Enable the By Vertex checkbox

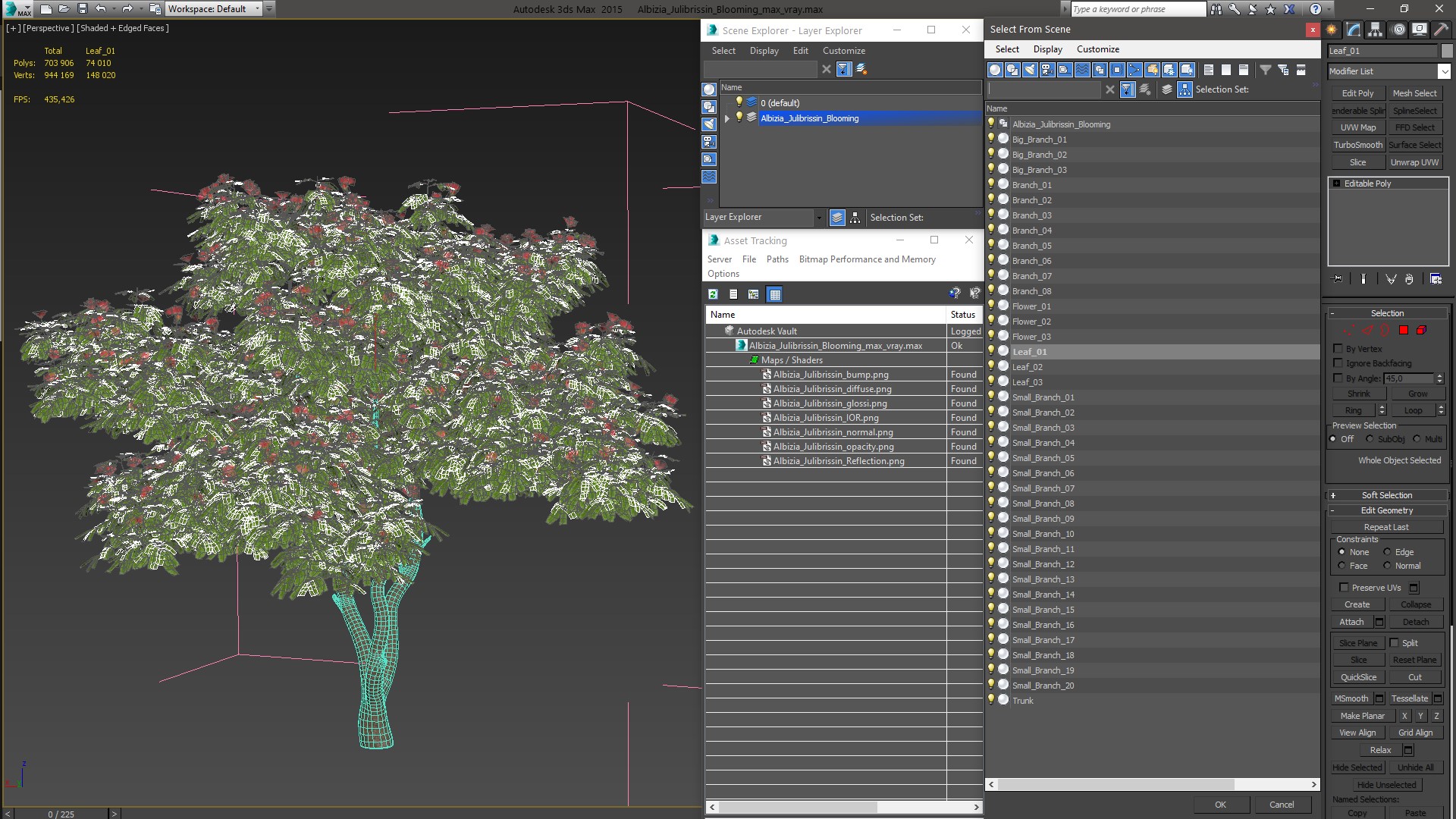(x=1338, y=349)
